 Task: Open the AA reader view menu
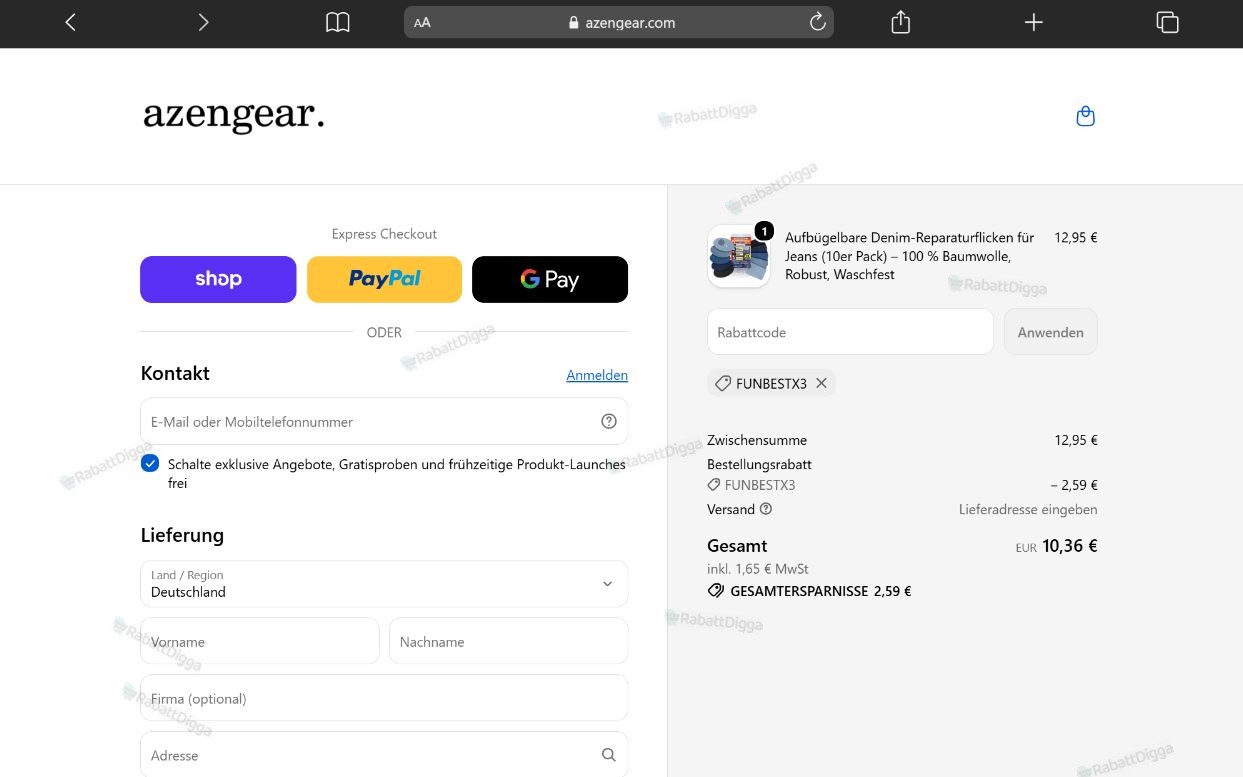[x=422, y=23]
